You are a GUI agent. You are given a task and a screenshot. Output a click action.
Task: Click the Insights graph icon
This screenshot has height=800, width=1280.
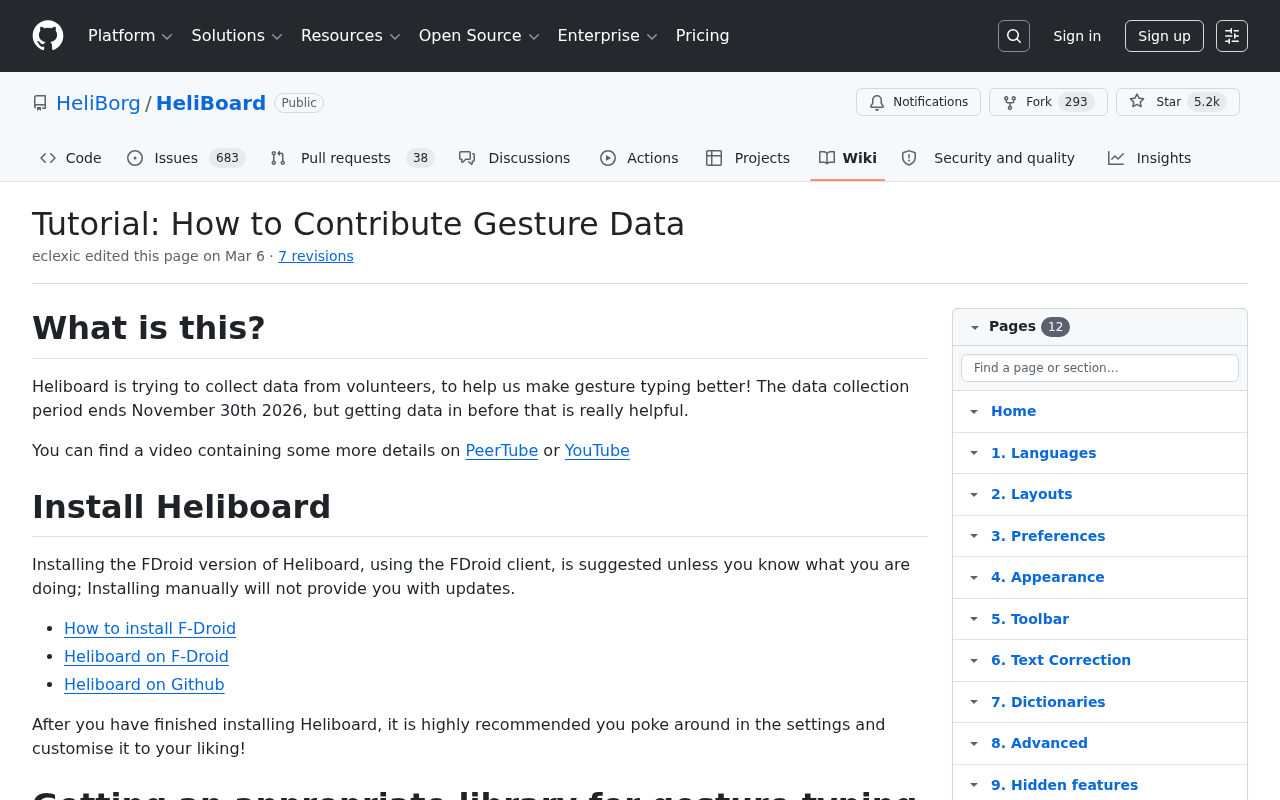[x=1116, y=158]
